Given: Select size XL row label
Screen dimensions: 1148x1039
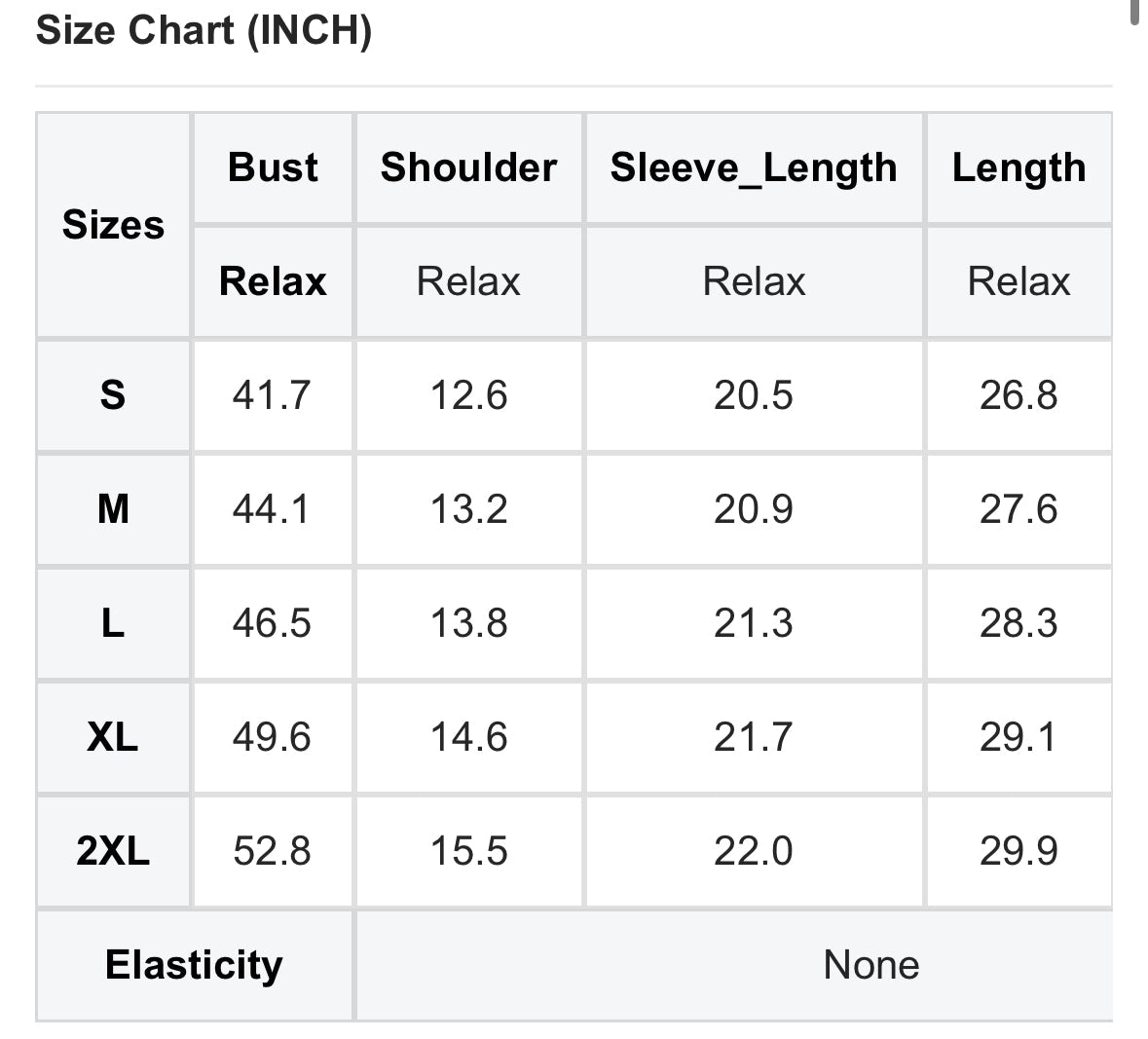Looking at the screenshot, I should (114, 737).
